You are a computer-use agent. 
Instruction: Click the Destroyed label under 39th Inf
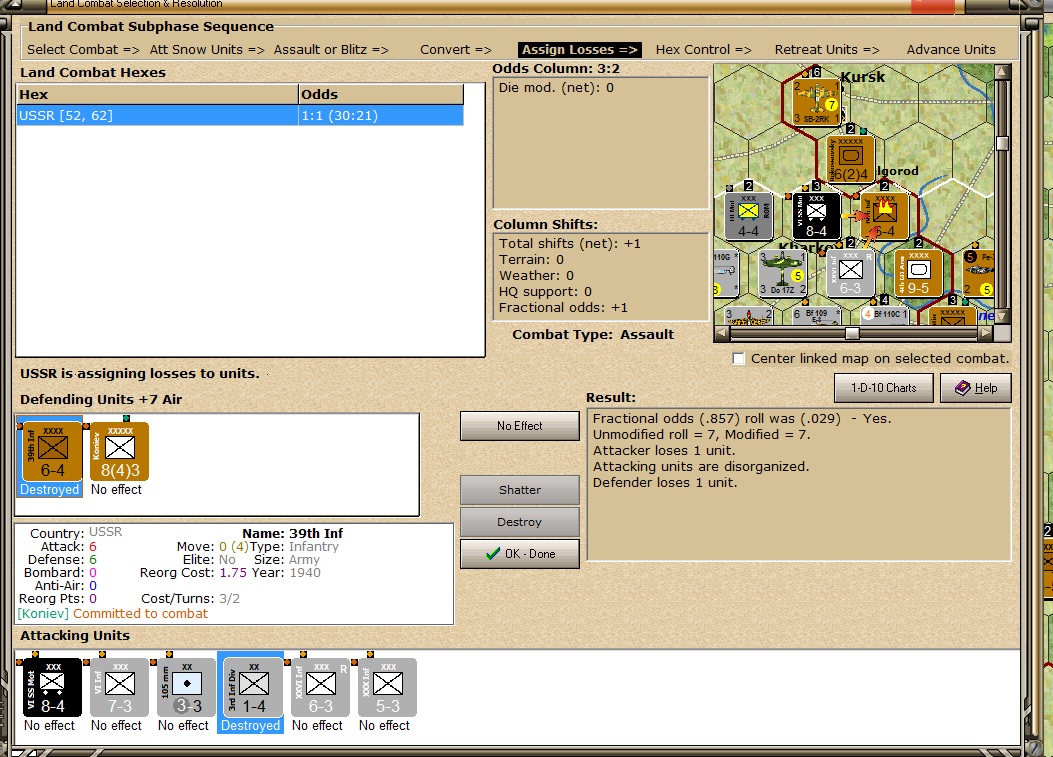49,490
